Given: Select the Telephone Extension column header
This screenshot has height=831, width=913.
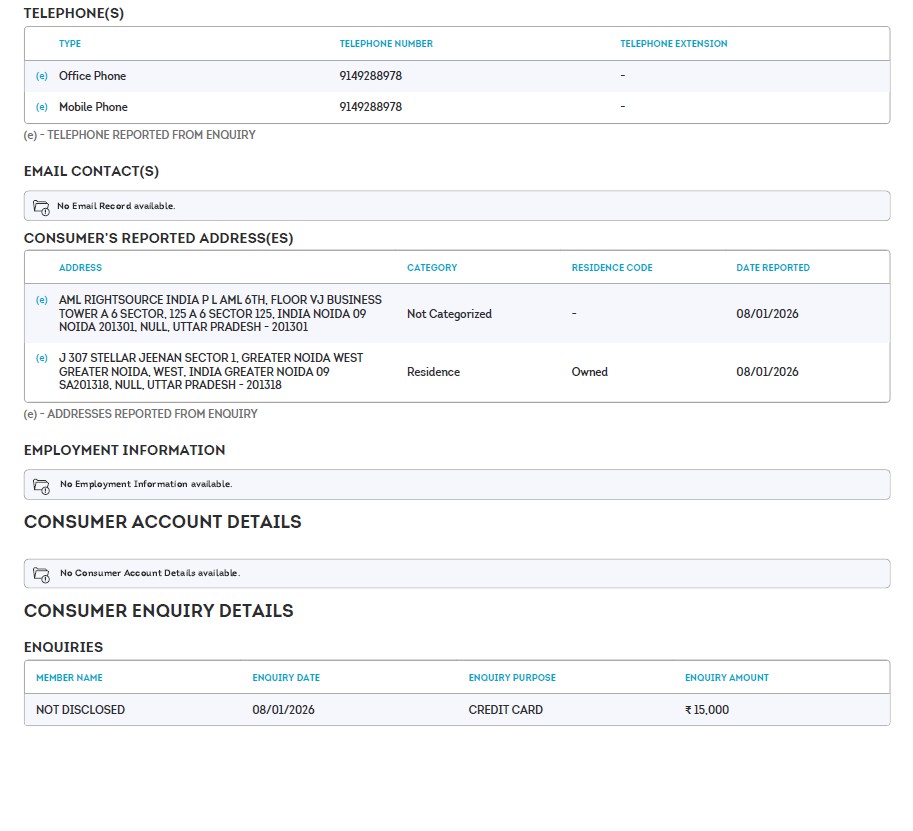Looking at the screenshot, I should pos(673,44).
